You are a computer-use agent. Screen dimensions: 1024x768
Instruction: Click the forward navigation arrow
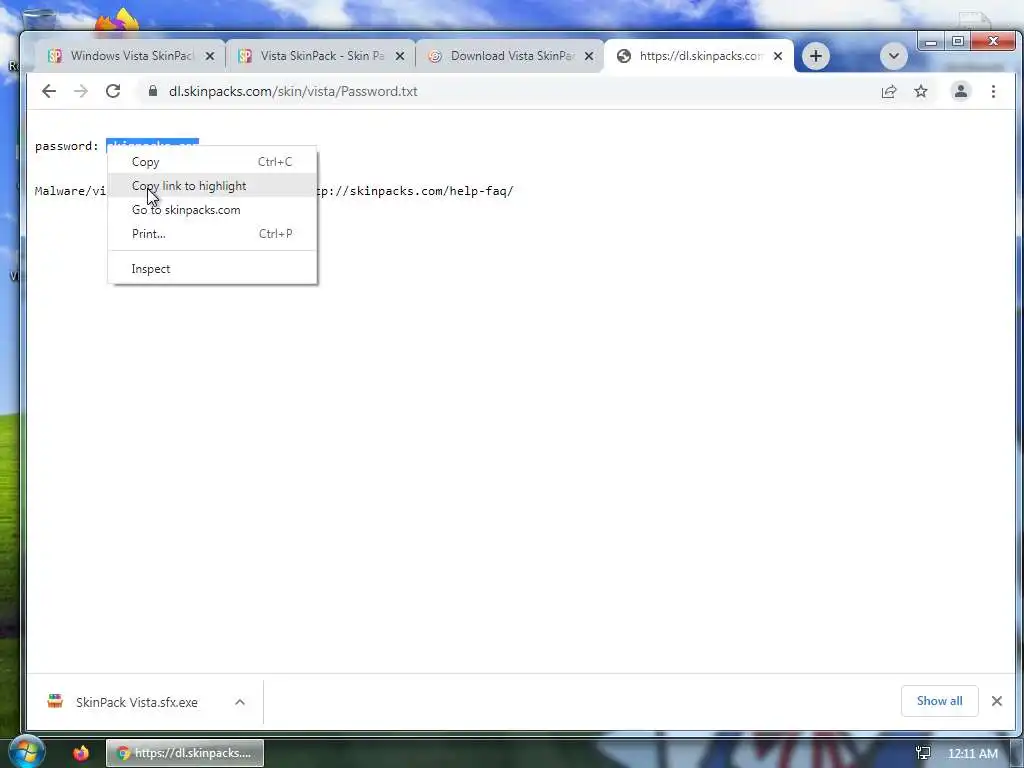click(x=80, y=91)
